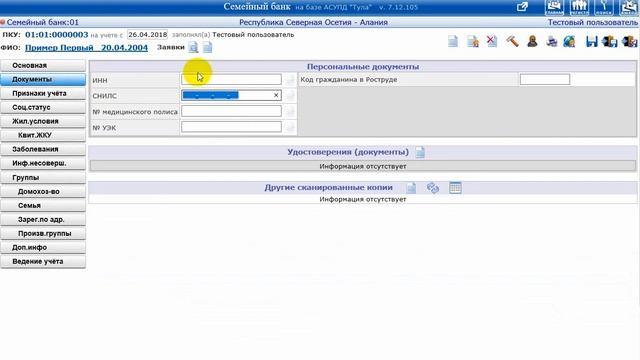Open the home icon with hand and card

554,7
